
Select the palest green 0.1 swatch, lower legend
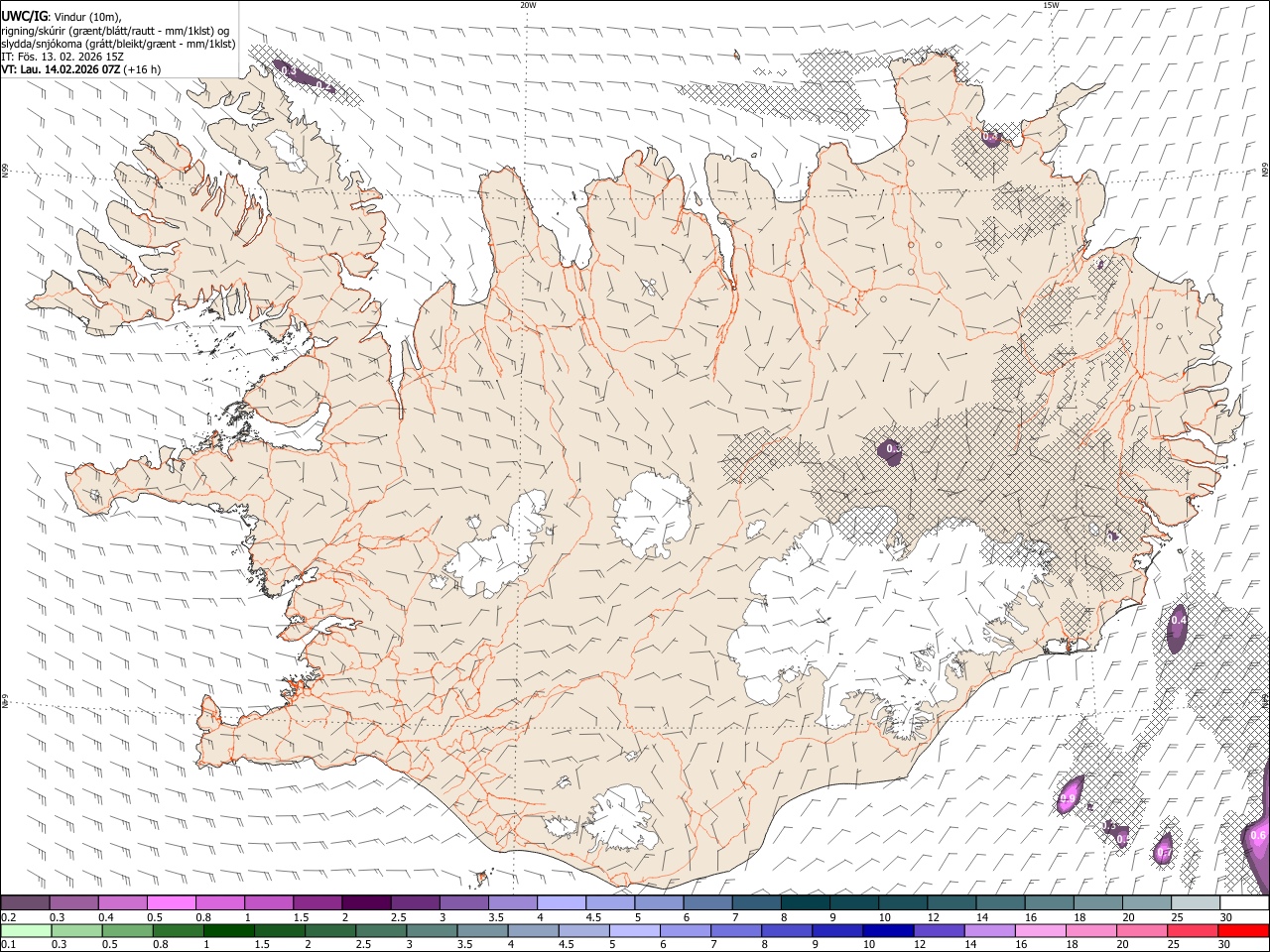26,930
